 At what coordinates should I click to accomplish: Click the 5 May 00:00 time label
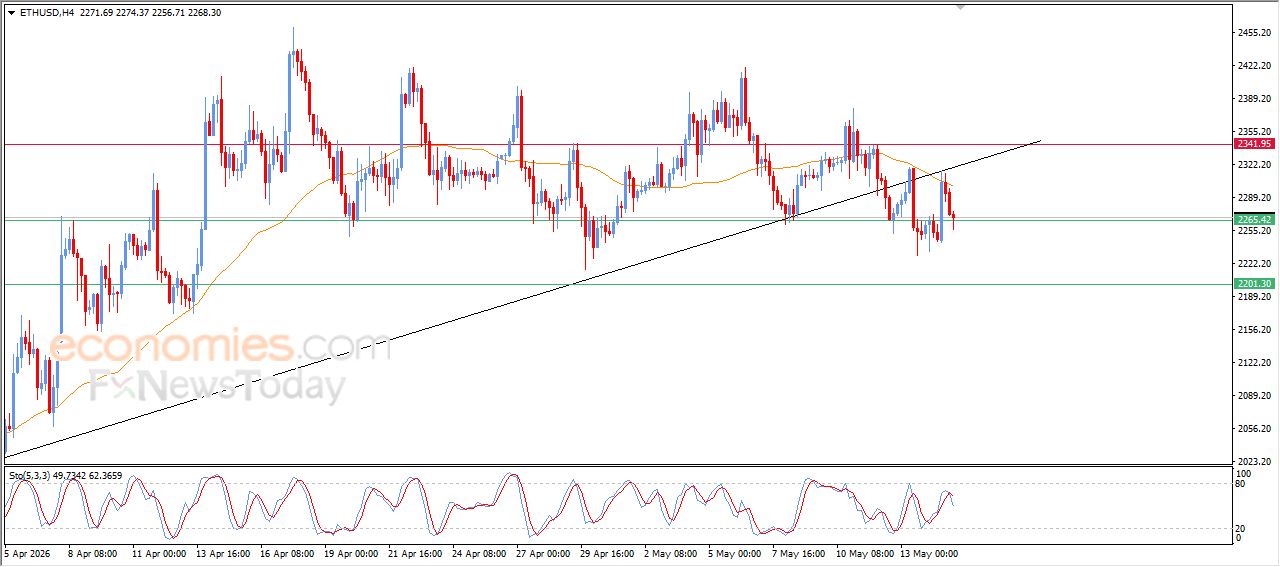pyautogui.click(x=735, y=552)
